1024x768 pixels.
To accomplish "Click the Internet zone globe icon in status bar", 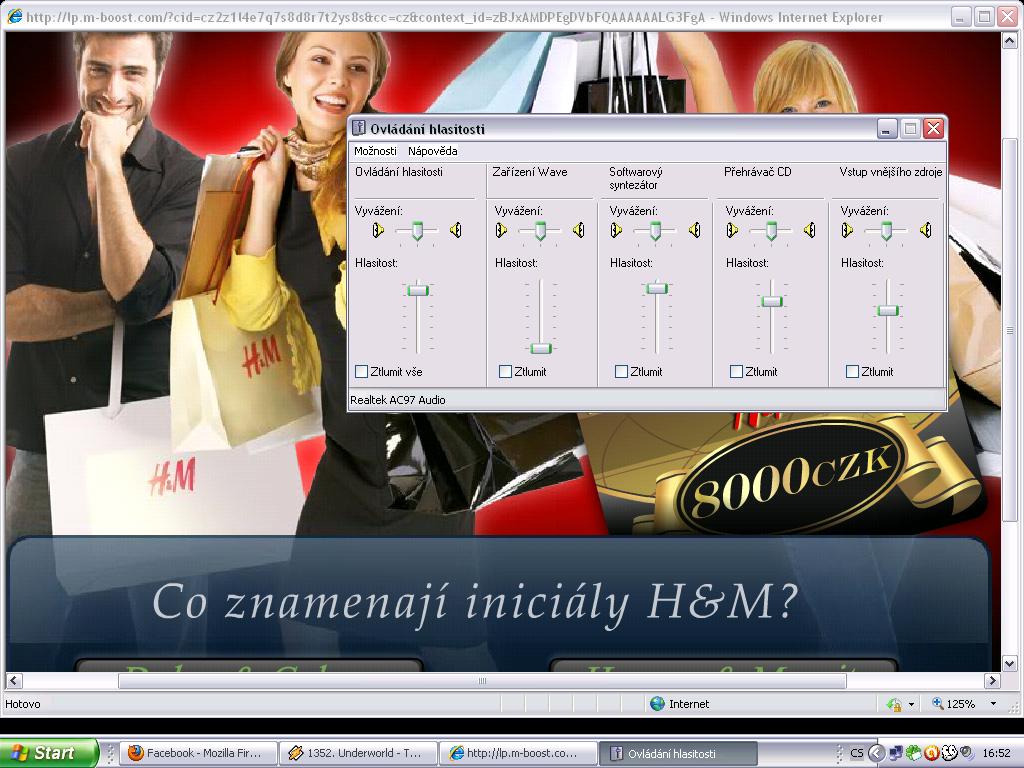I will (657, 703).
